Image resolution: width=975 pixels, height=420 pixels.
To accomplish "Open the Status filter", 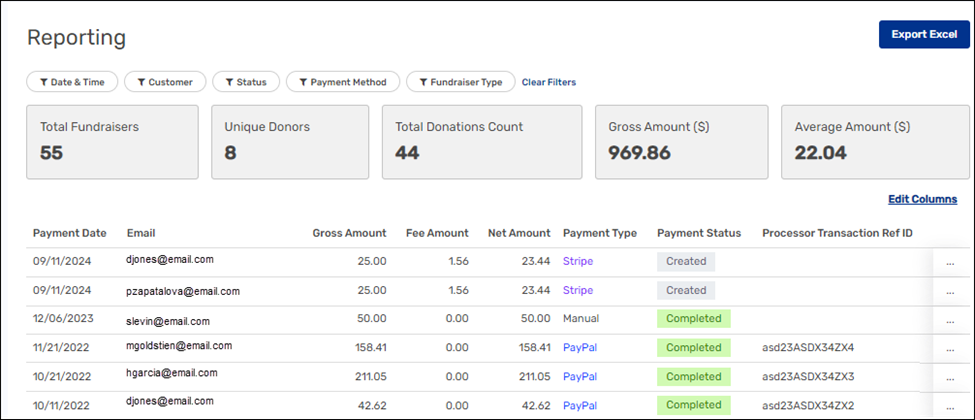I will (x=245, y=82).
